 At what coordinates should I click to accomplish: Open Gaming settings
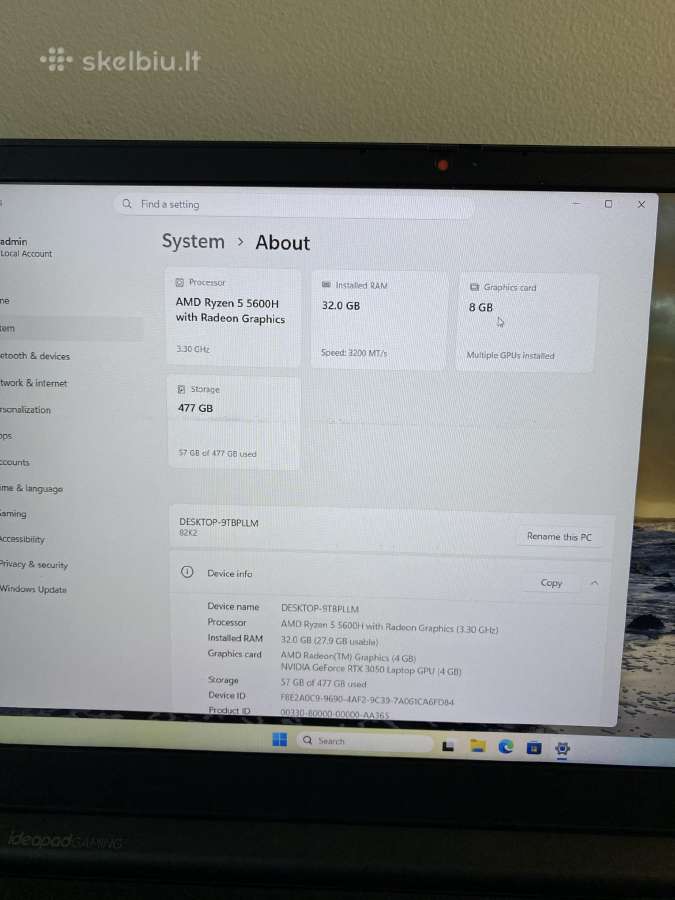point(14,514)
